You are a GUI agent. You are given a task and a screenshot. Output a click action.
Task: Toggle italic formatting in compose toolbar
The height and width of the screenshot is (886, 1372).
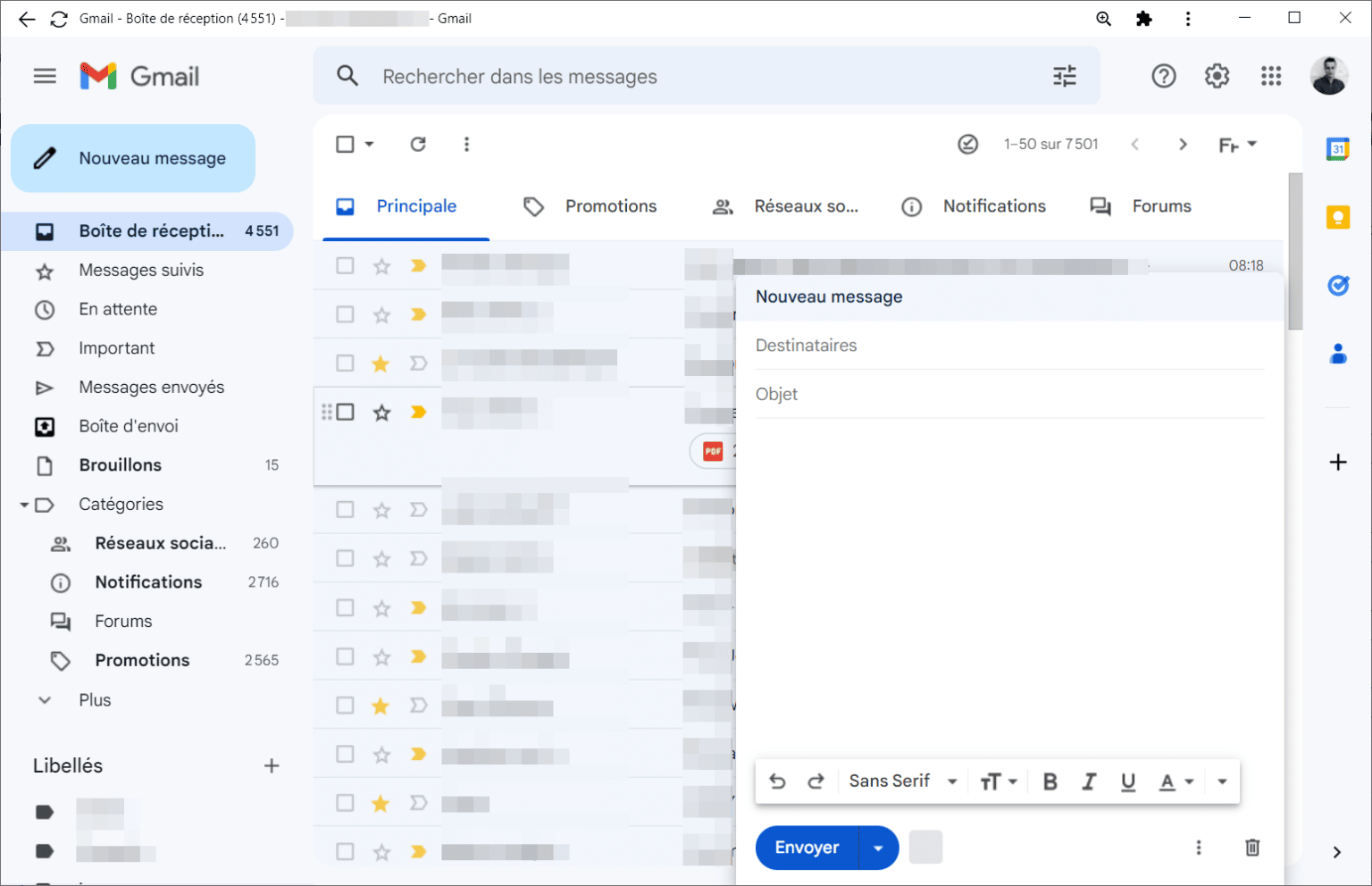1089,781
